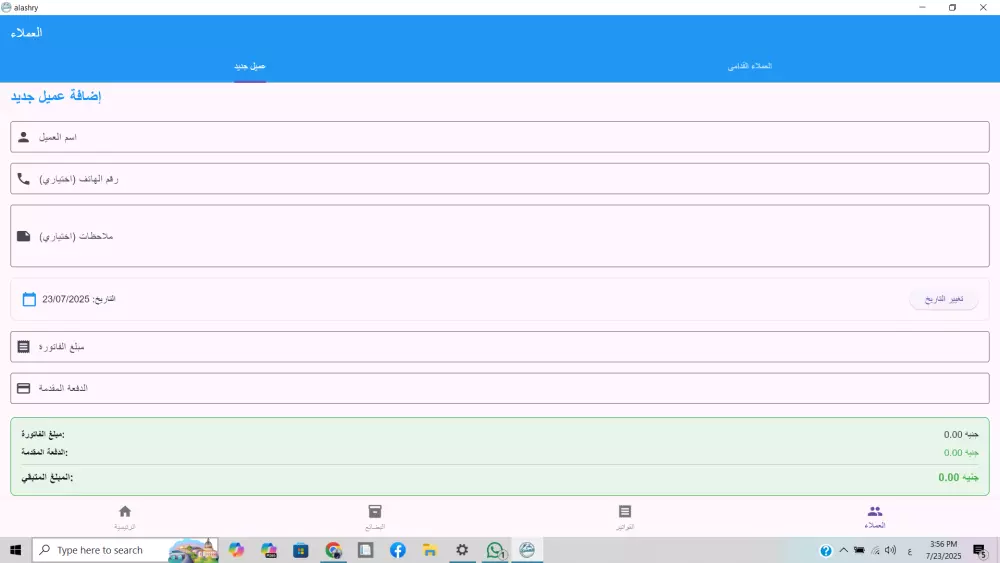Open Google Chrome from the taskbar

[334, 550]
